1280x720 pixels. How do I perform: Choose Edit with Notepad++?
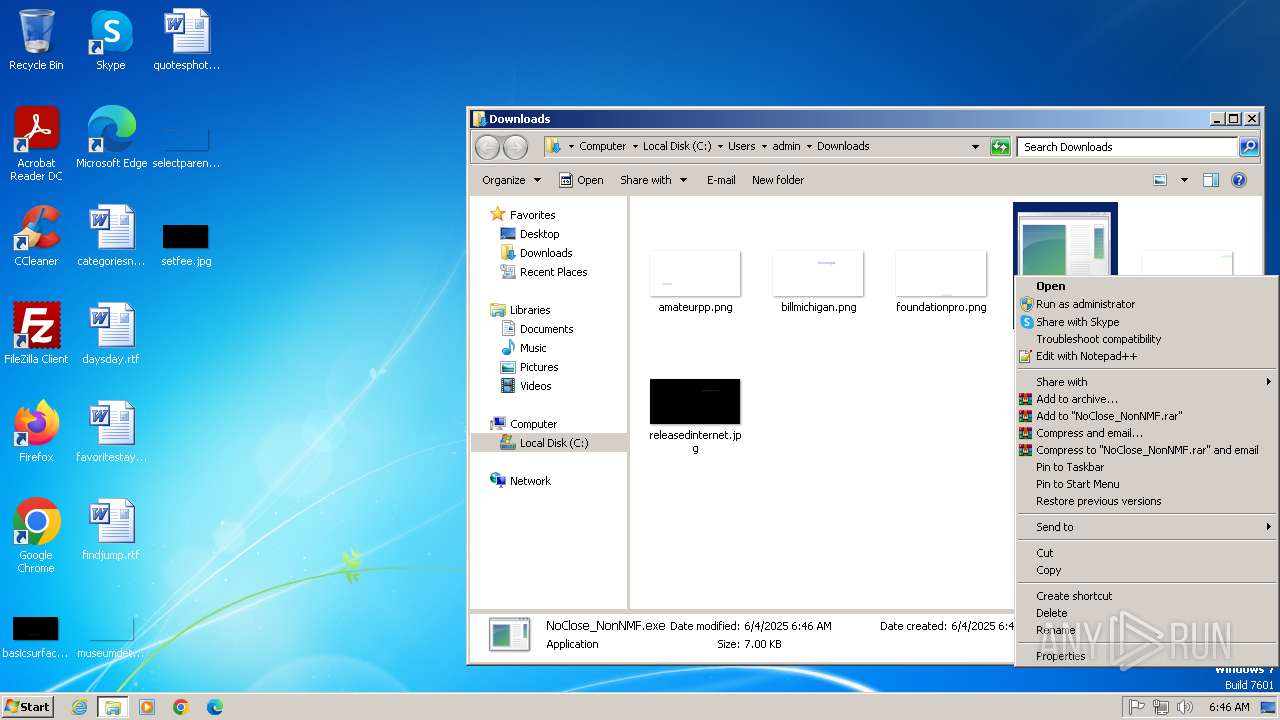point(1146,356)
